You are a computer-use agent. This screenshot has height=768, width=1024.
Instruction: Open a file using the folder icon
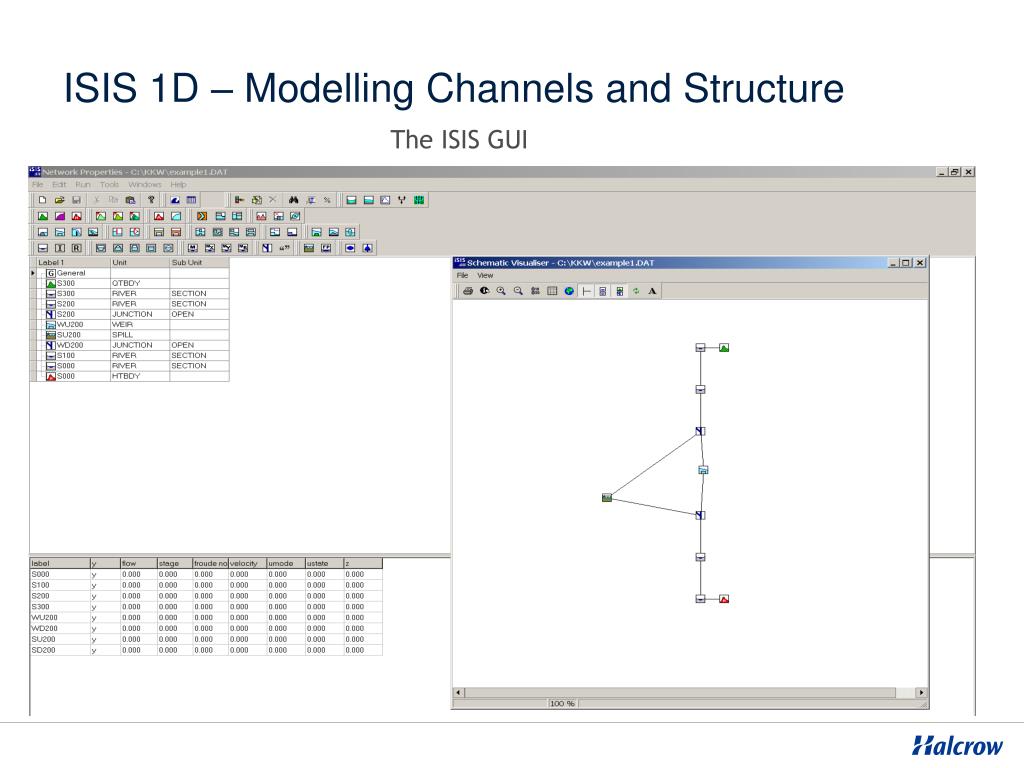point(59,200)
